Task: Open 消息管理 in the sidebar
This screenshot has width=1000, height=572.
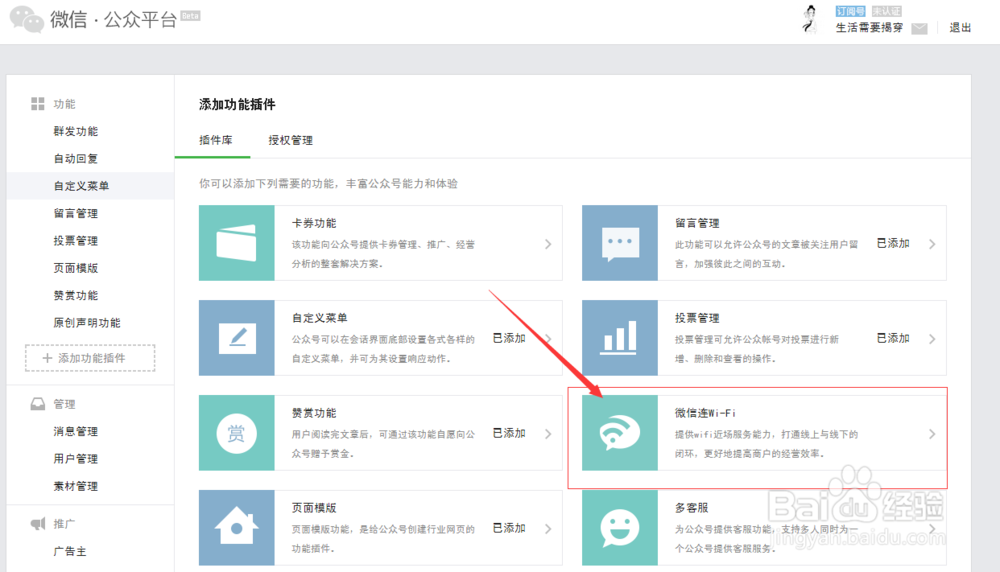Action: click(76, 432)
